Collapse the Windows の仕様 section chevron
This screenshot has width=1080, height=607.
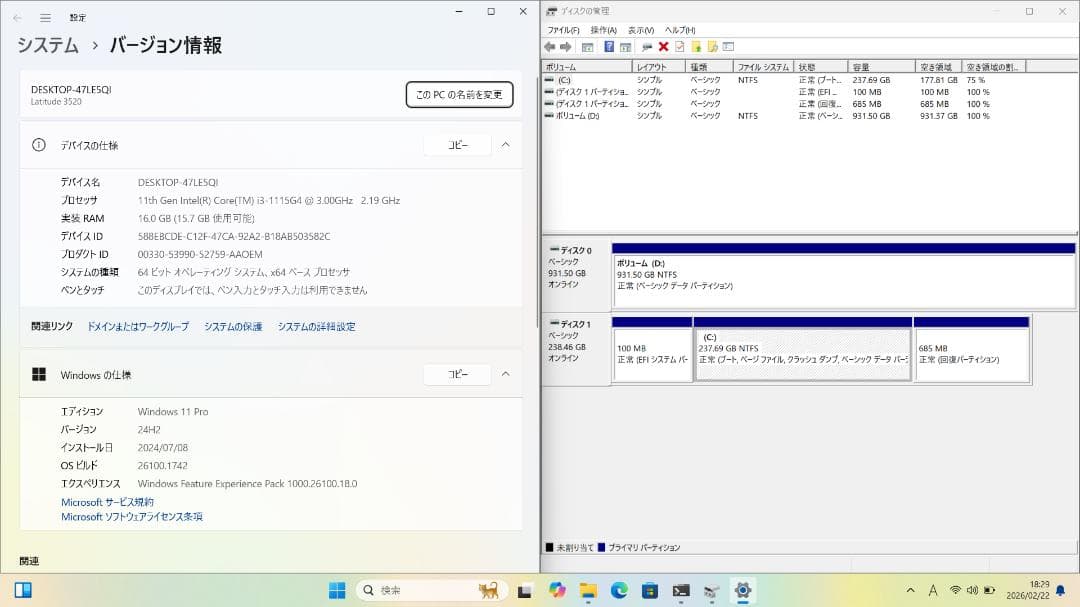coord(505,374)
